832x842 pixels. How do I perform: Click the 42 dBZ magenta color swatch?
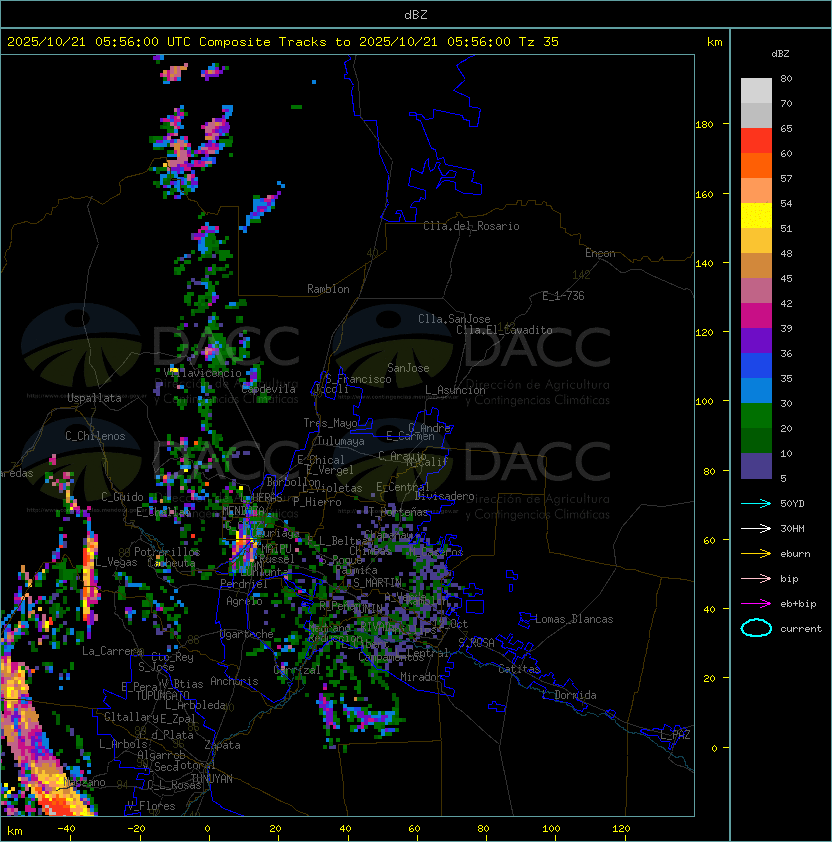click(x=756, y=316)
